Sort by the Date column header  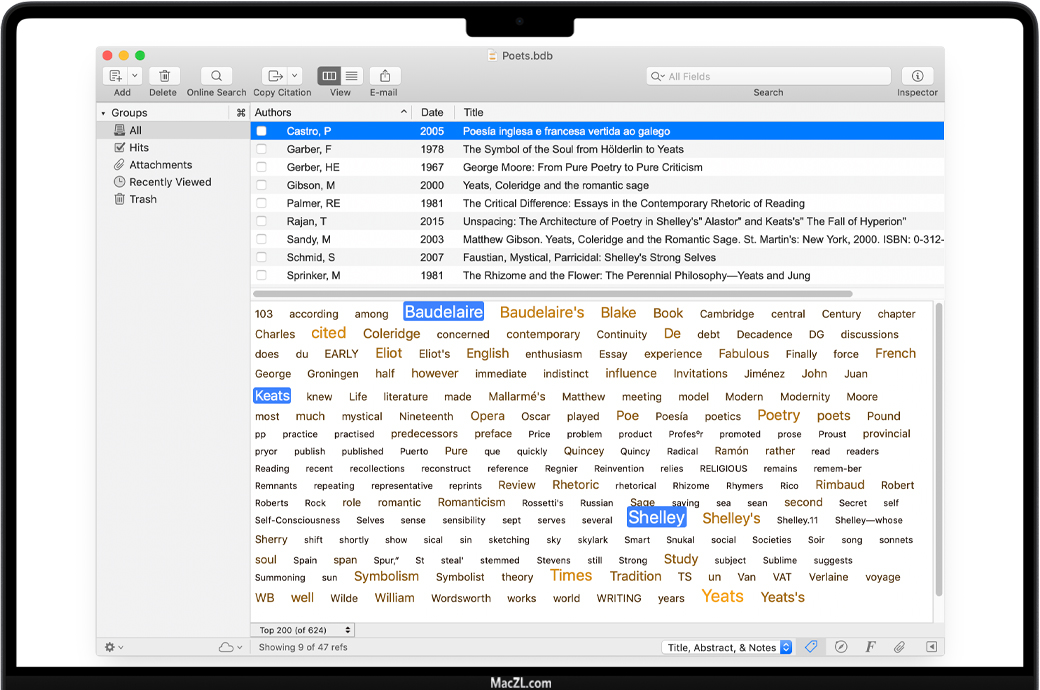(x=432, y=113)
